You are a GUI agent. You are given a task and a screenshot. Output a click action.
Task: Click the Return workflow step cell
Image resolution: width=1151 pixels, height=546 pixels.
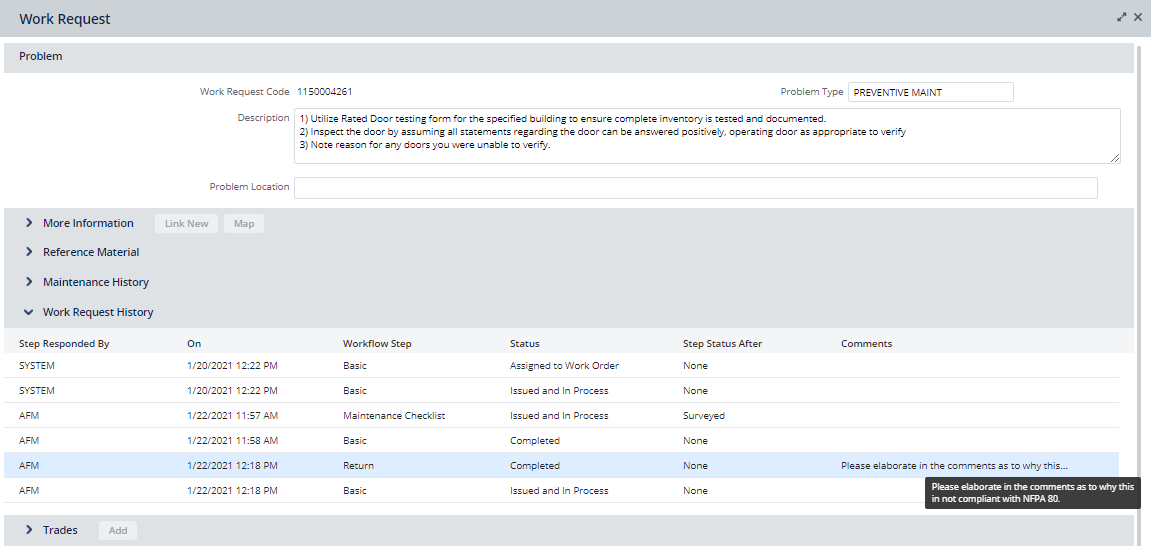coord(358,465)
